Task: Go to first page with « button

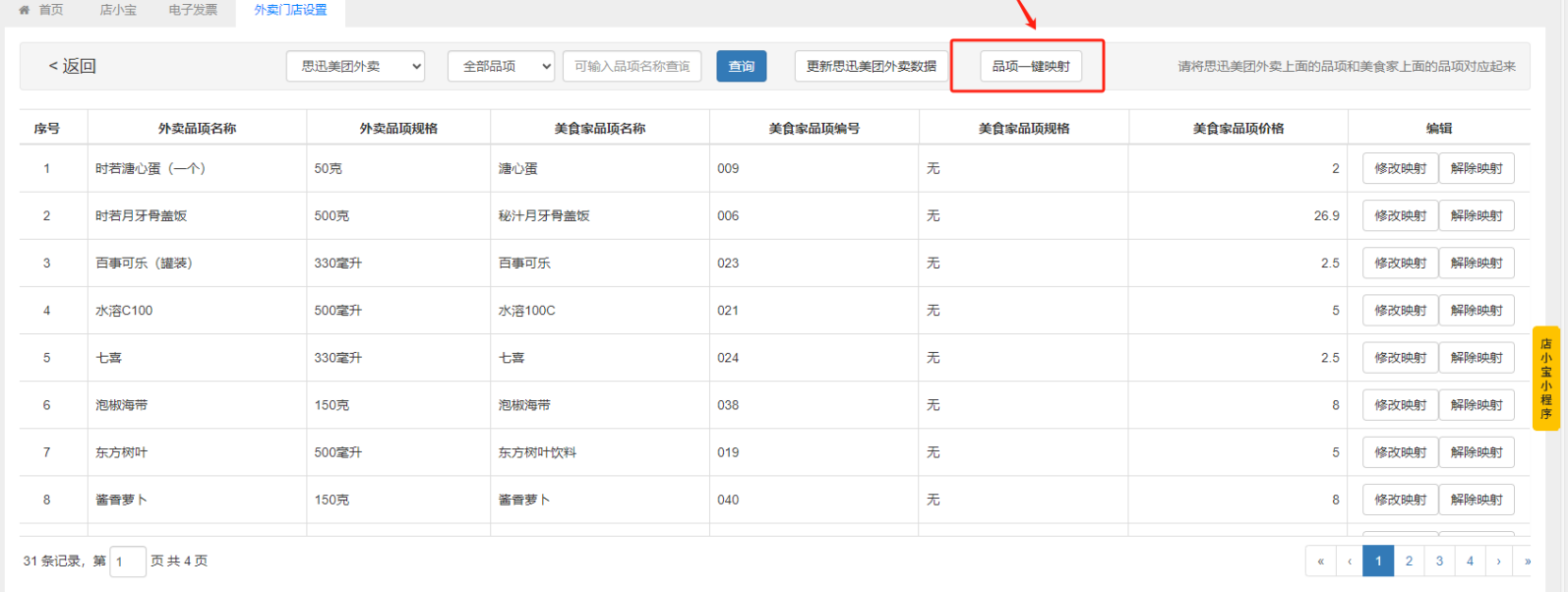Action: [x=1320, y=561]
